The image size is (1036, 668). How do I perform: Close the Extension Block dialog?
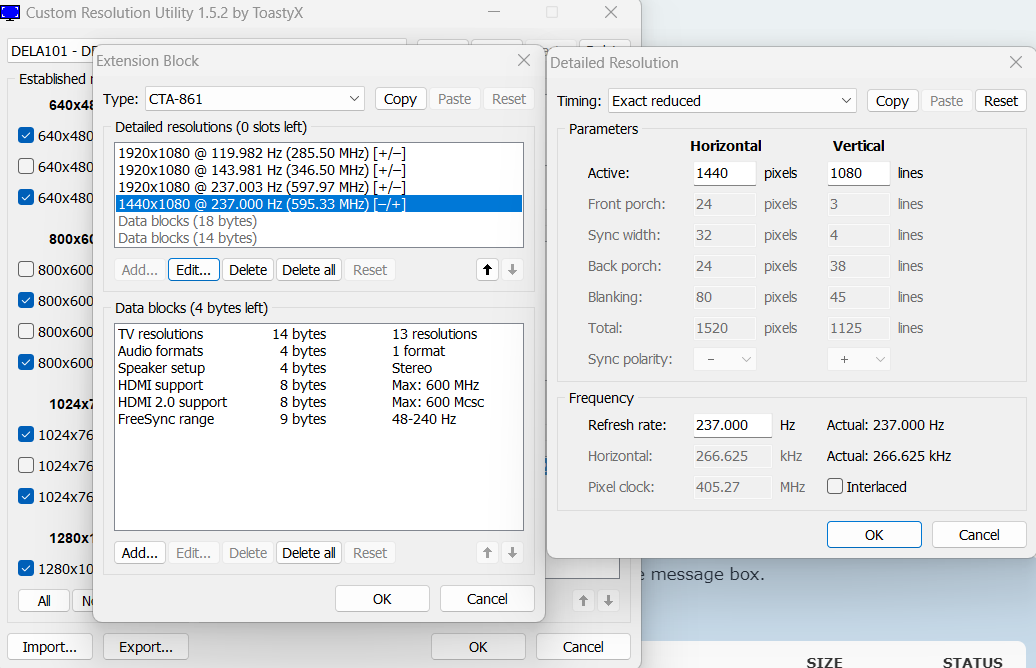[x=523, y=61]
